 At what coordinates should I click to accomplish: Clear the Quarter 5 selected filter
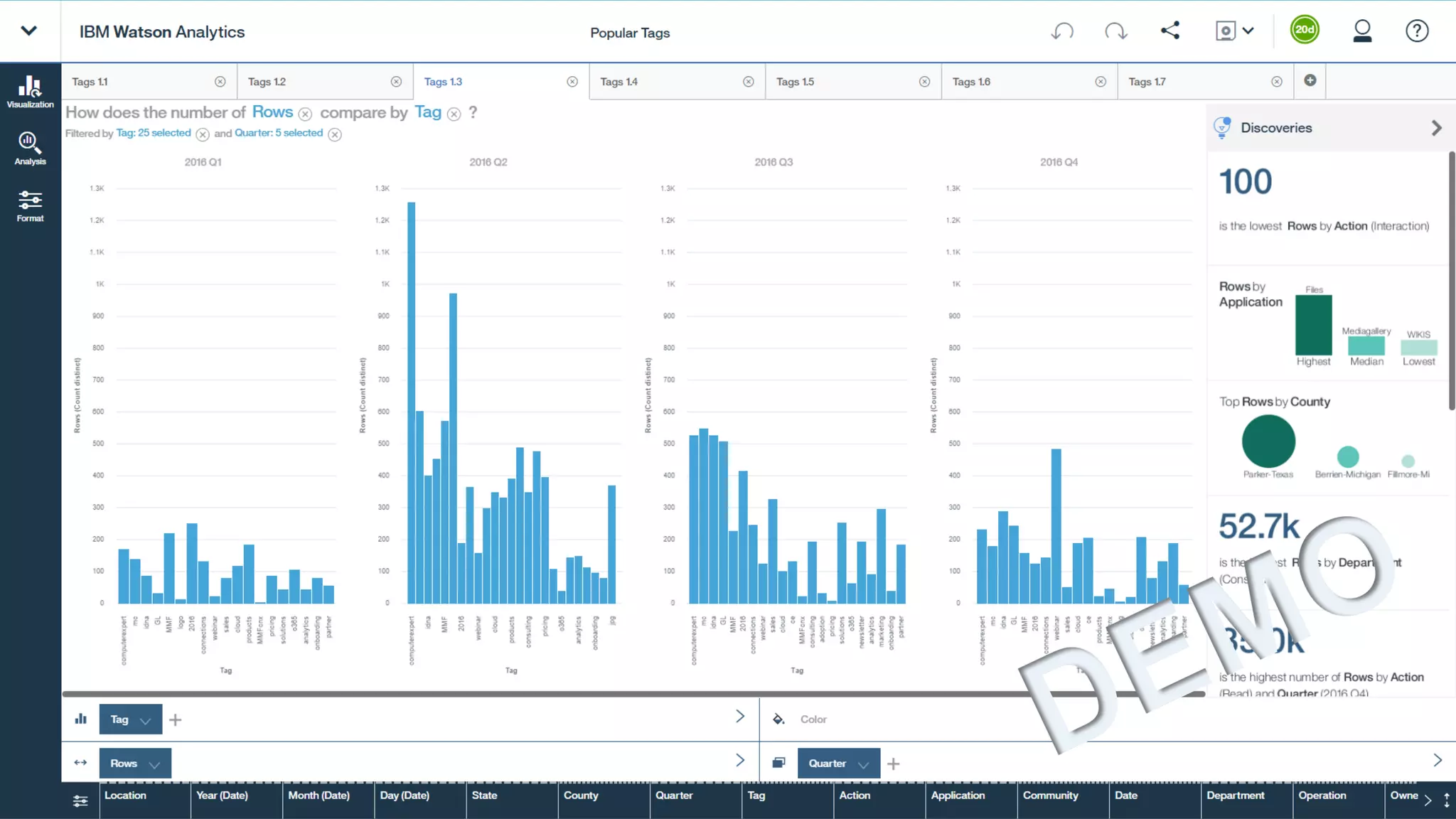[335, 134]
